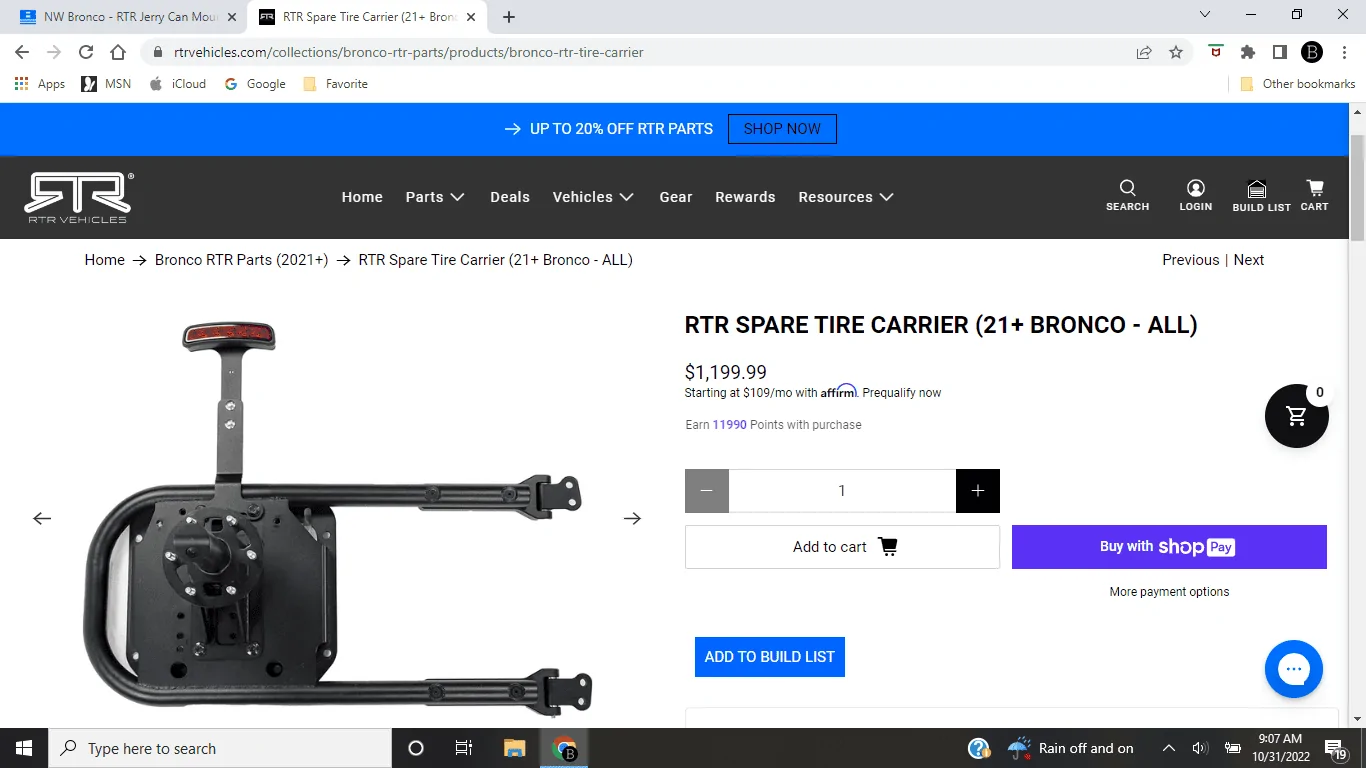Increase quantity with plus button
1366x768 pixels.
pos(978,491)
